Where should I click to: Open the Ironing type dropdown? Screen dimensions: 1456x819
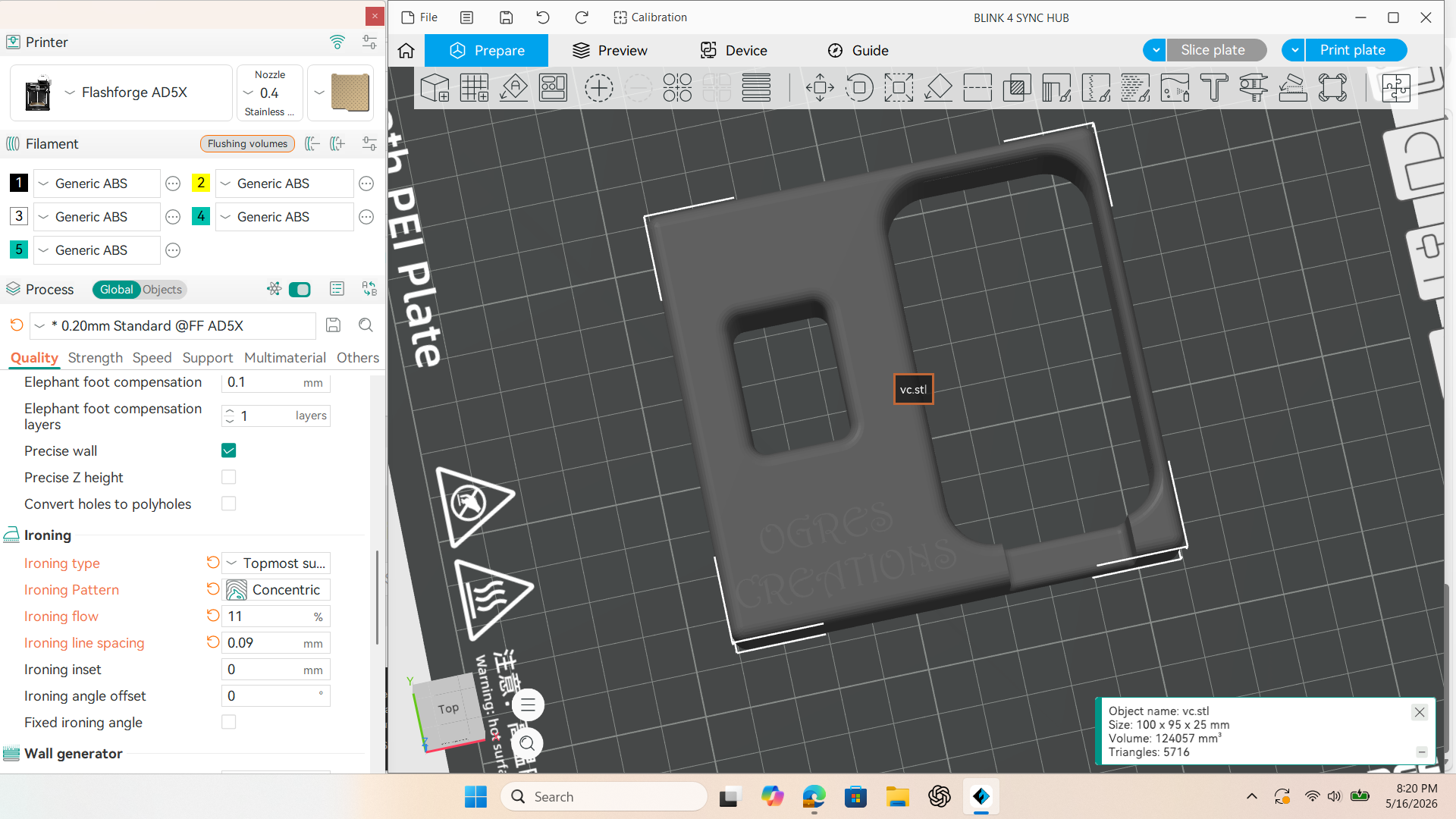click(276, 563)
